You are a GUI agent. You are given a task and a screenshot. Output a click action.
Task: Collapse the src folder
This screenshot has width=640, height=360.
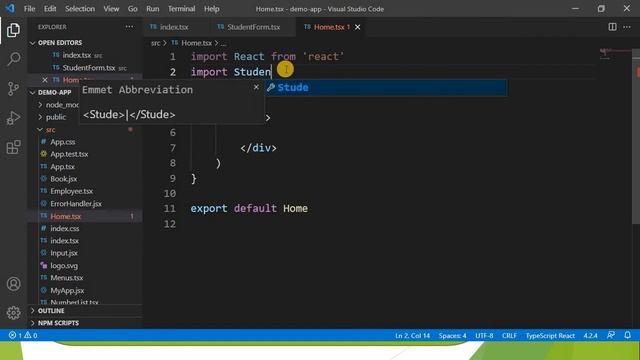(x=85, y=129)
